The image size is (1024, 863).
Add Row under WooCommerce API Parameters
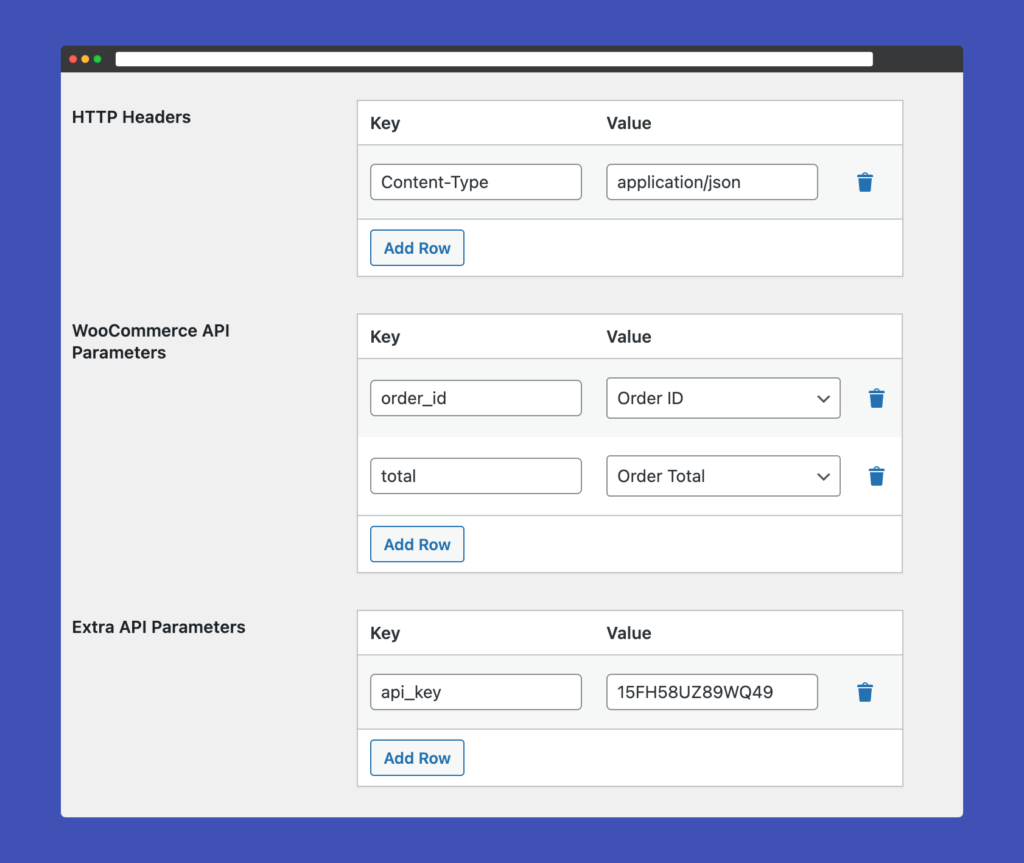click(x=417, y=544)
